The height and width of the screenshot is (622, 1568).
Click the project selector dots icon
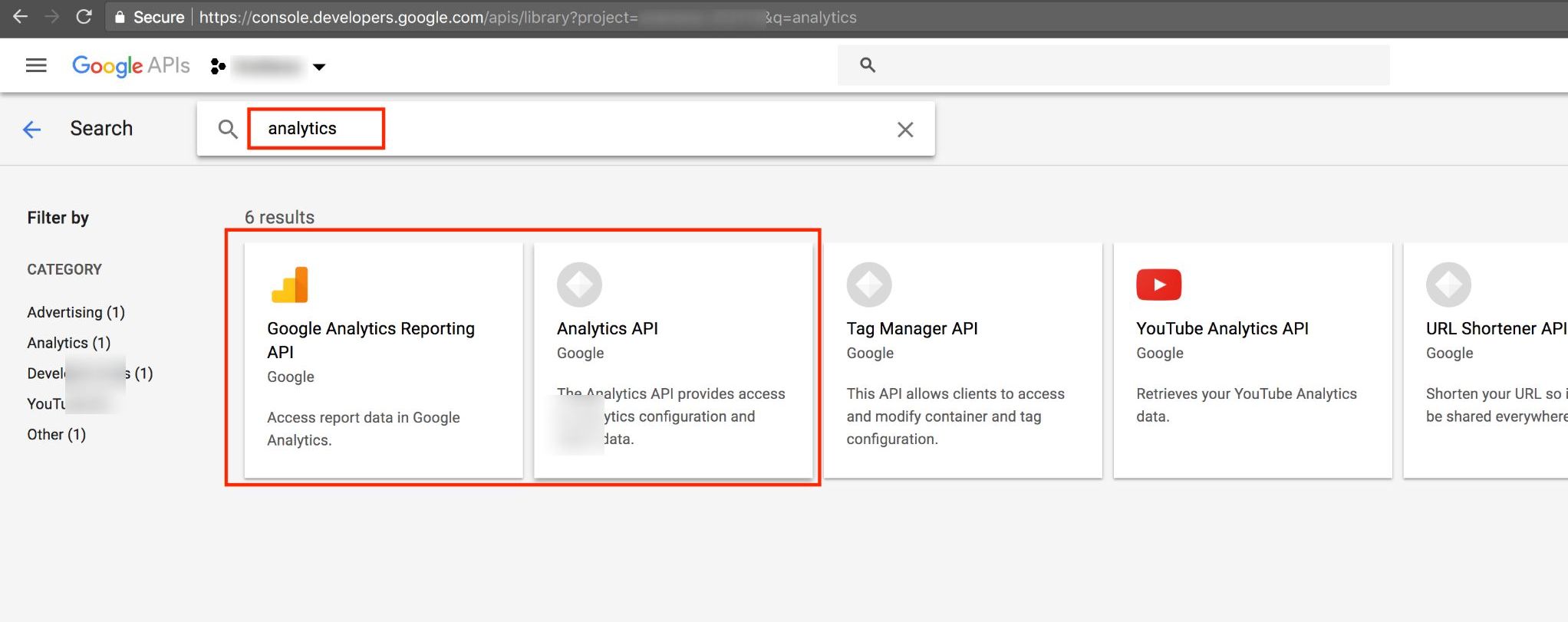tap(218, 67)
